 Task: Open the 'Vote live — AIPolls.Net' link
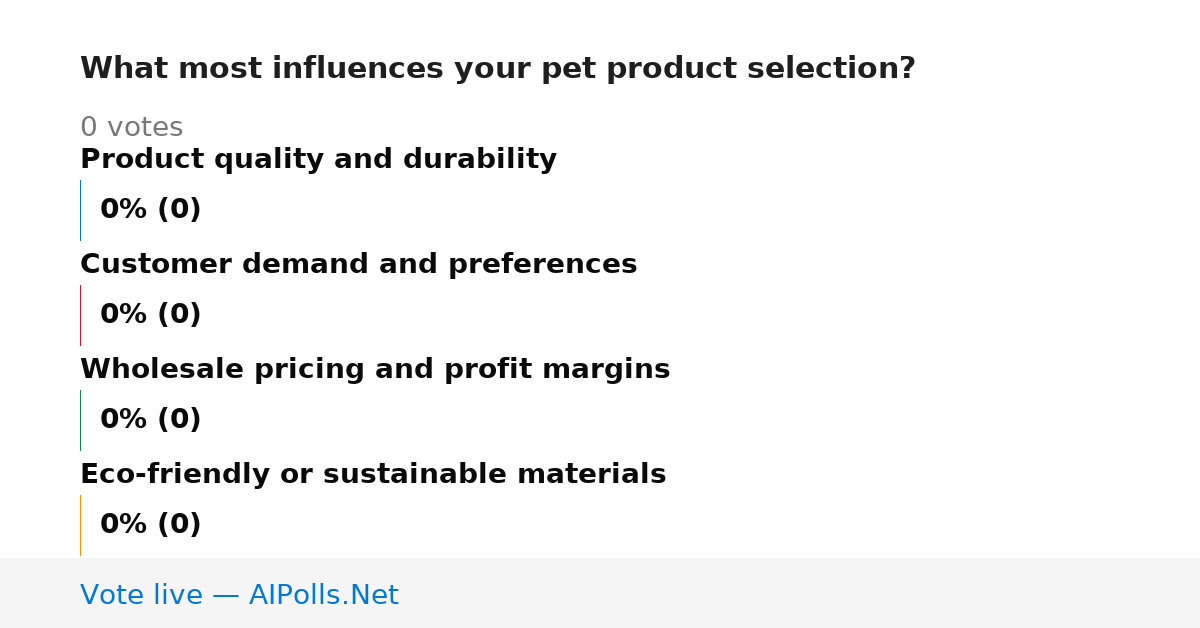(239, 596)
